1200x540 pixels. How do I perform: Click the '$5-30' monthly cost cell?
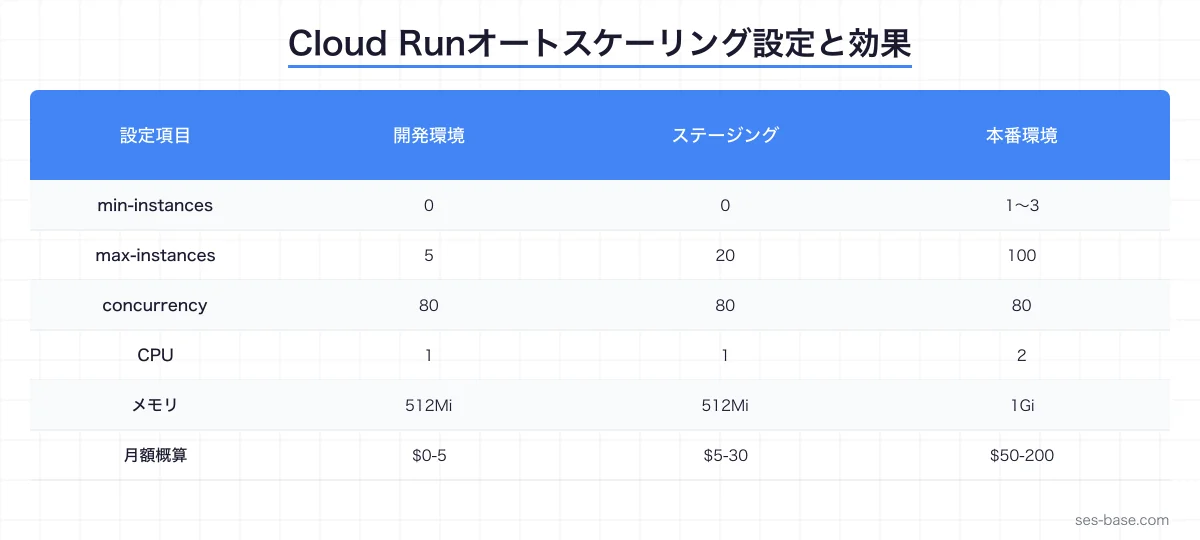[725, 455]
